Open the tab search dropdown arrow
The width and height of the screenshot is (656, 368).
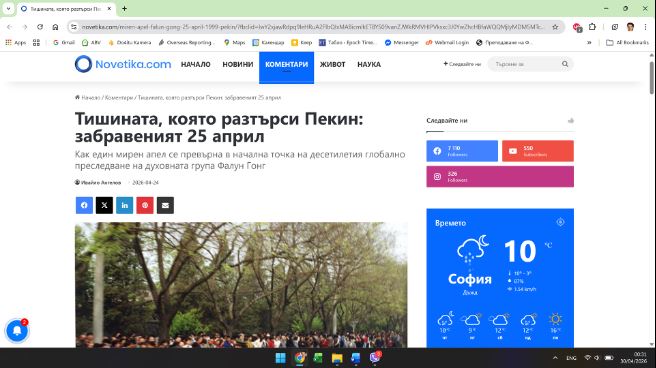8,8
